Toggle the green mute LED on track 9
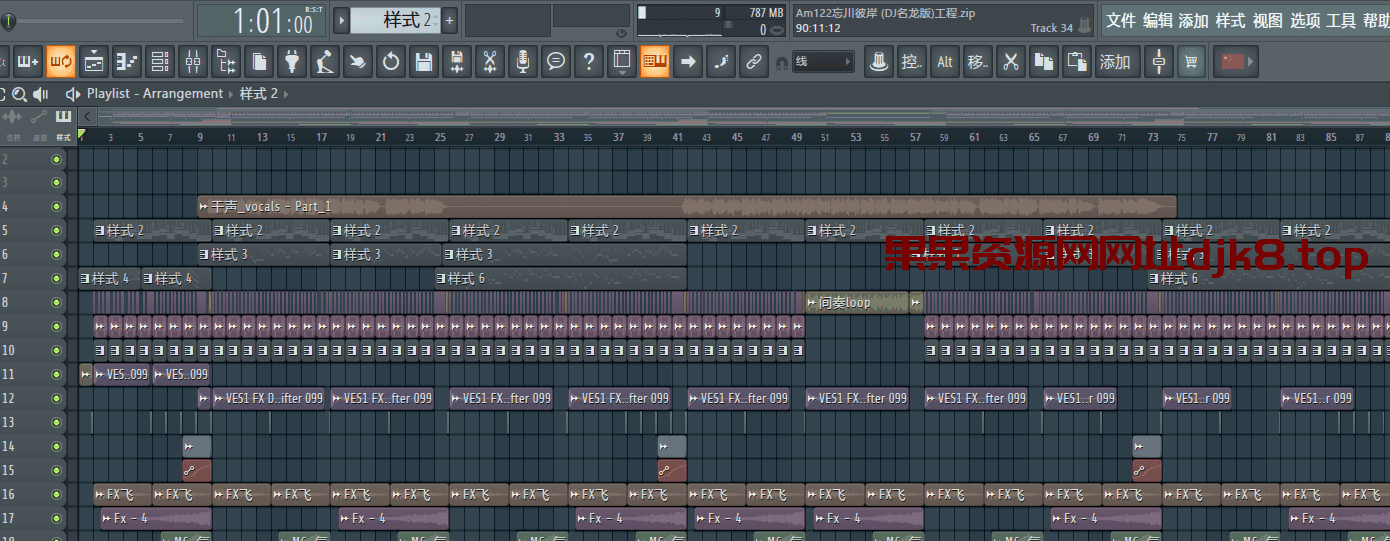The height and width of the screenshot is (541, 1390). (56, 326)
